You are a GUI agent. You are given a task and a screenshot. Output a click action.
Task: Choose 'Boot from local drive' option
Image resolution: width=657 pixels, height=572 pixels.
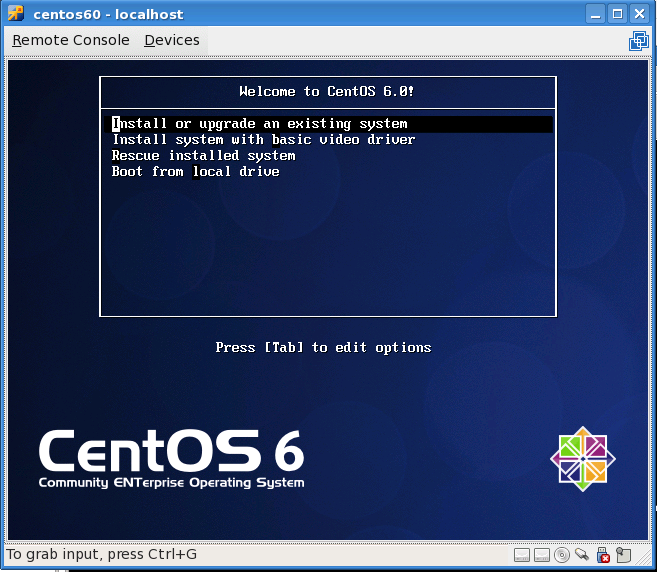195,172
